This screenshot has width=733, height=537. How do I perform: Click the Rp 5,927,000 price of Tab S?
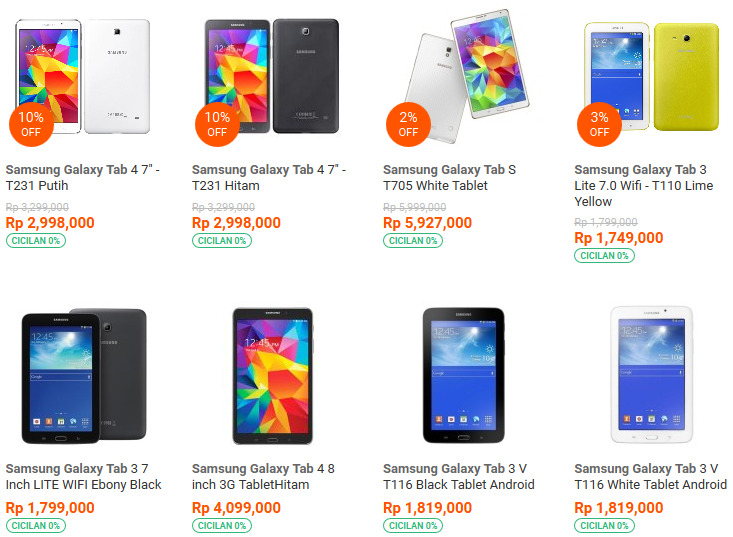427,223
